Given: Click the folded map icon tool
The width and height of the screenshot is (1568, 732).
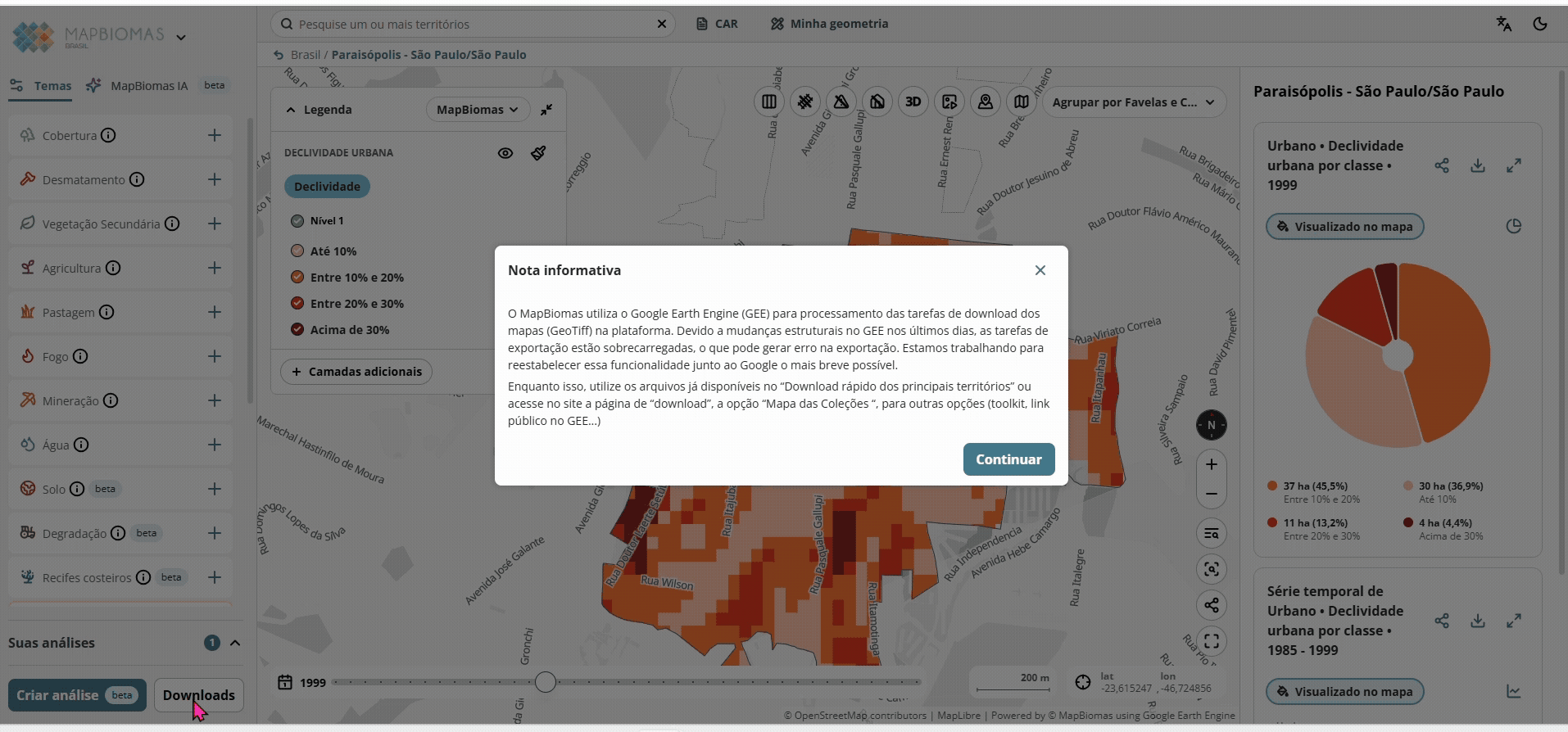Looking at the screenshot, I should 1022,102.
